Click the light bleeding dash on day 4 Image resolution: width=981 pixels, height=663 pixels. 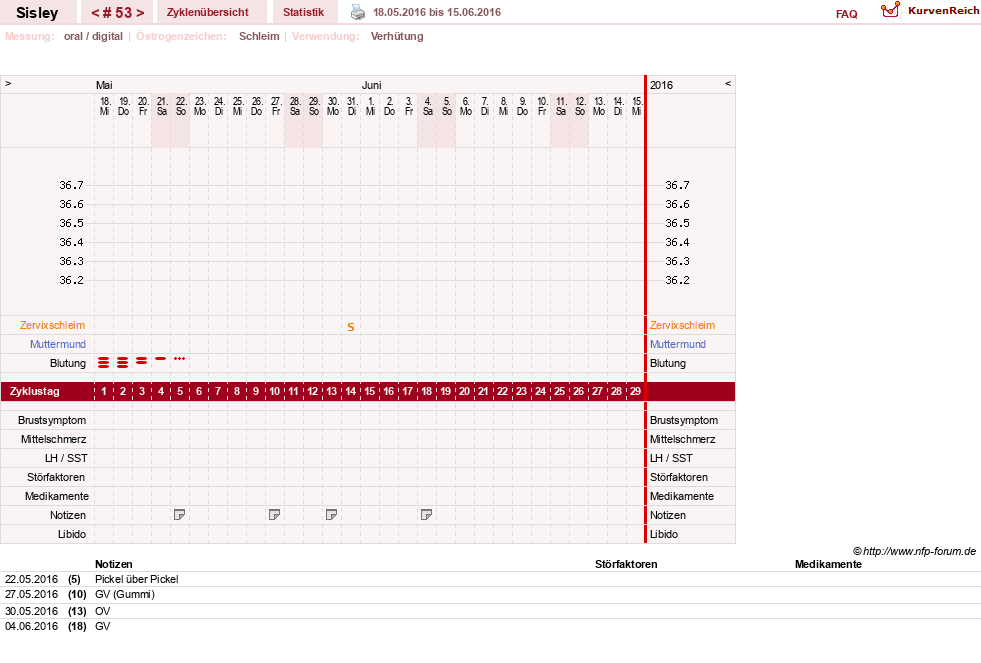click(161, 358)
